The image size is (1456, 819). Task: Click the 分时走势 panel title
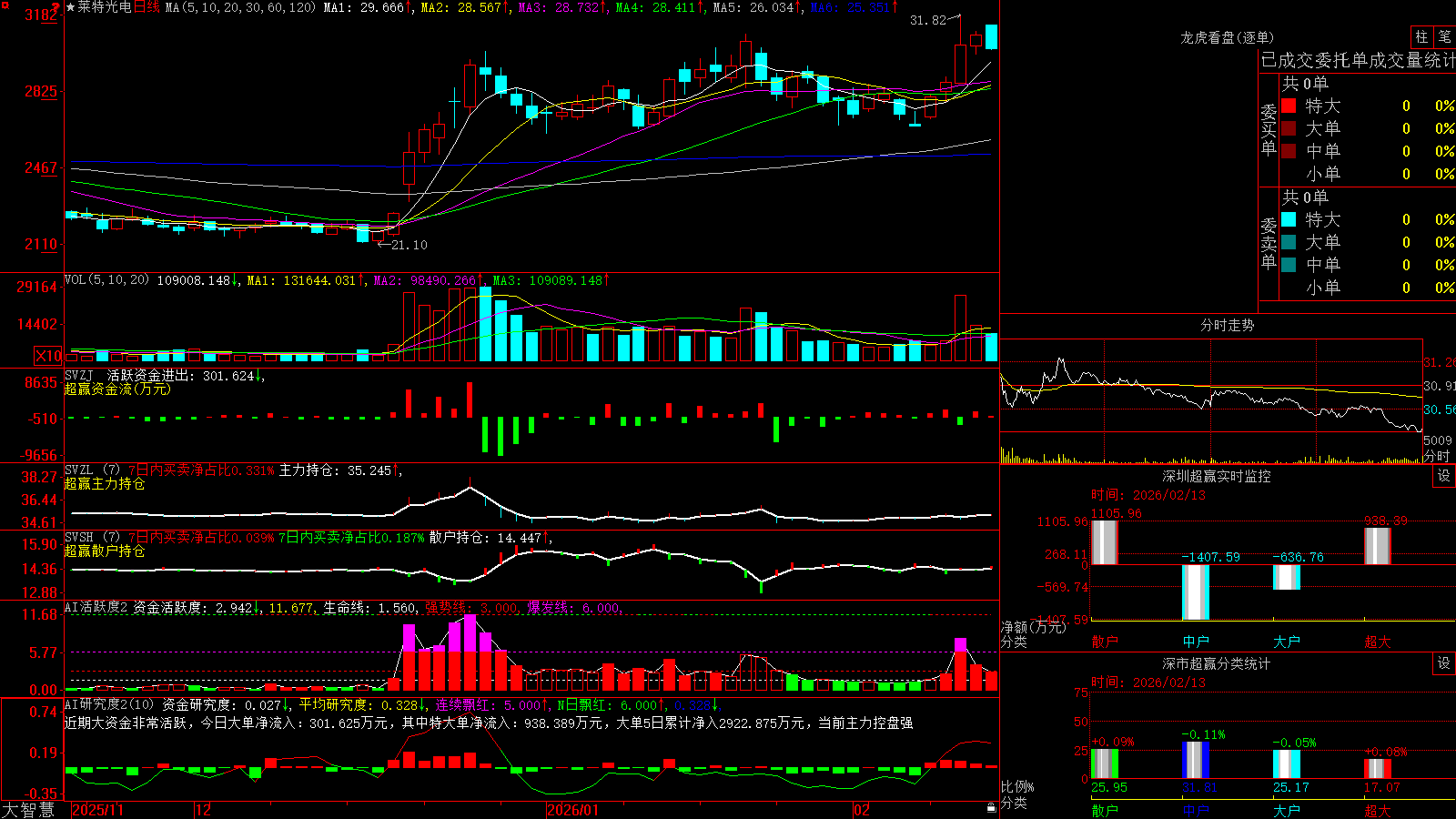(x=1228, y=325)
